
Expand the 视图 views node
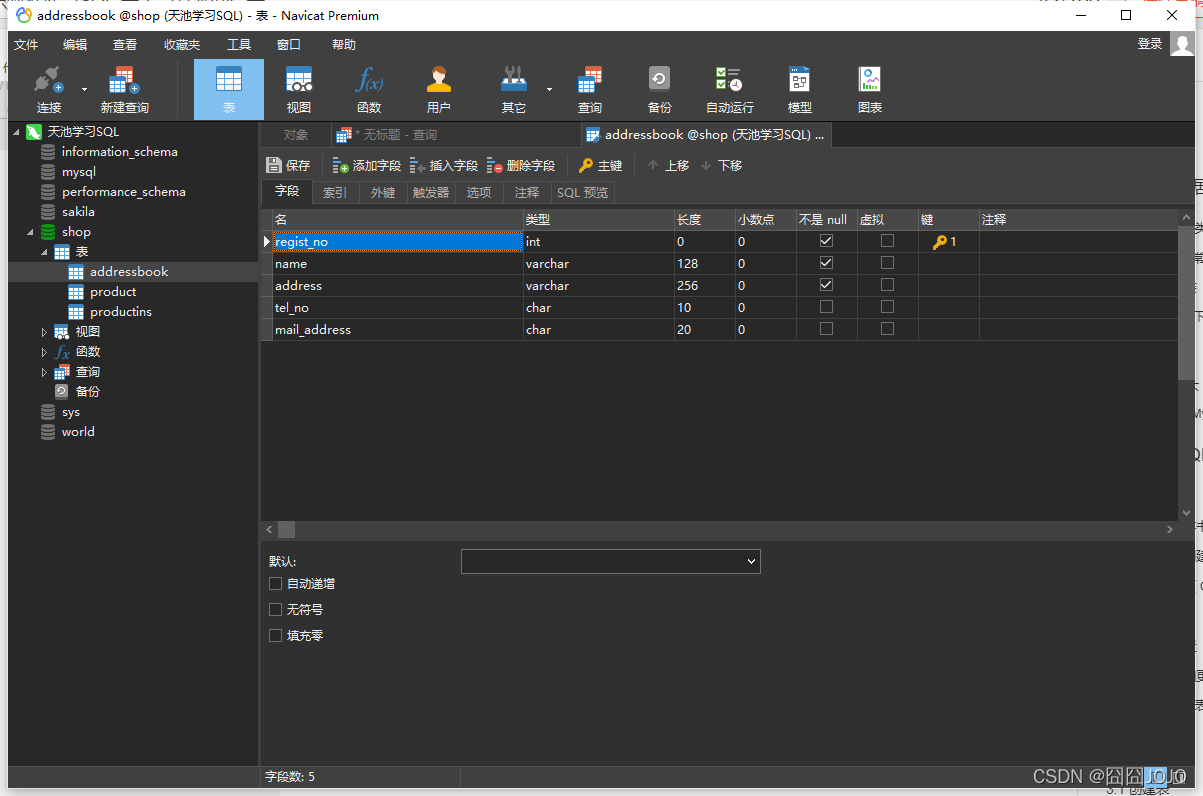point(44,332)
